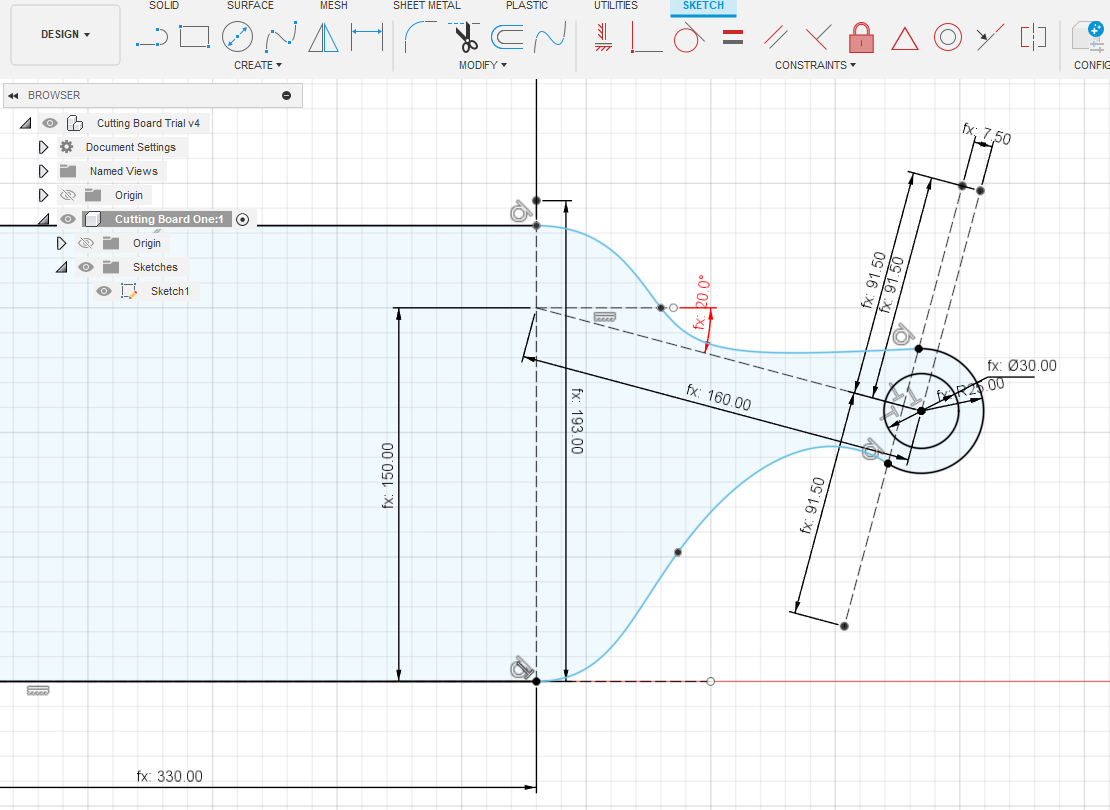
Task: Expand the Document Settings node
Action: pos(42,146)
